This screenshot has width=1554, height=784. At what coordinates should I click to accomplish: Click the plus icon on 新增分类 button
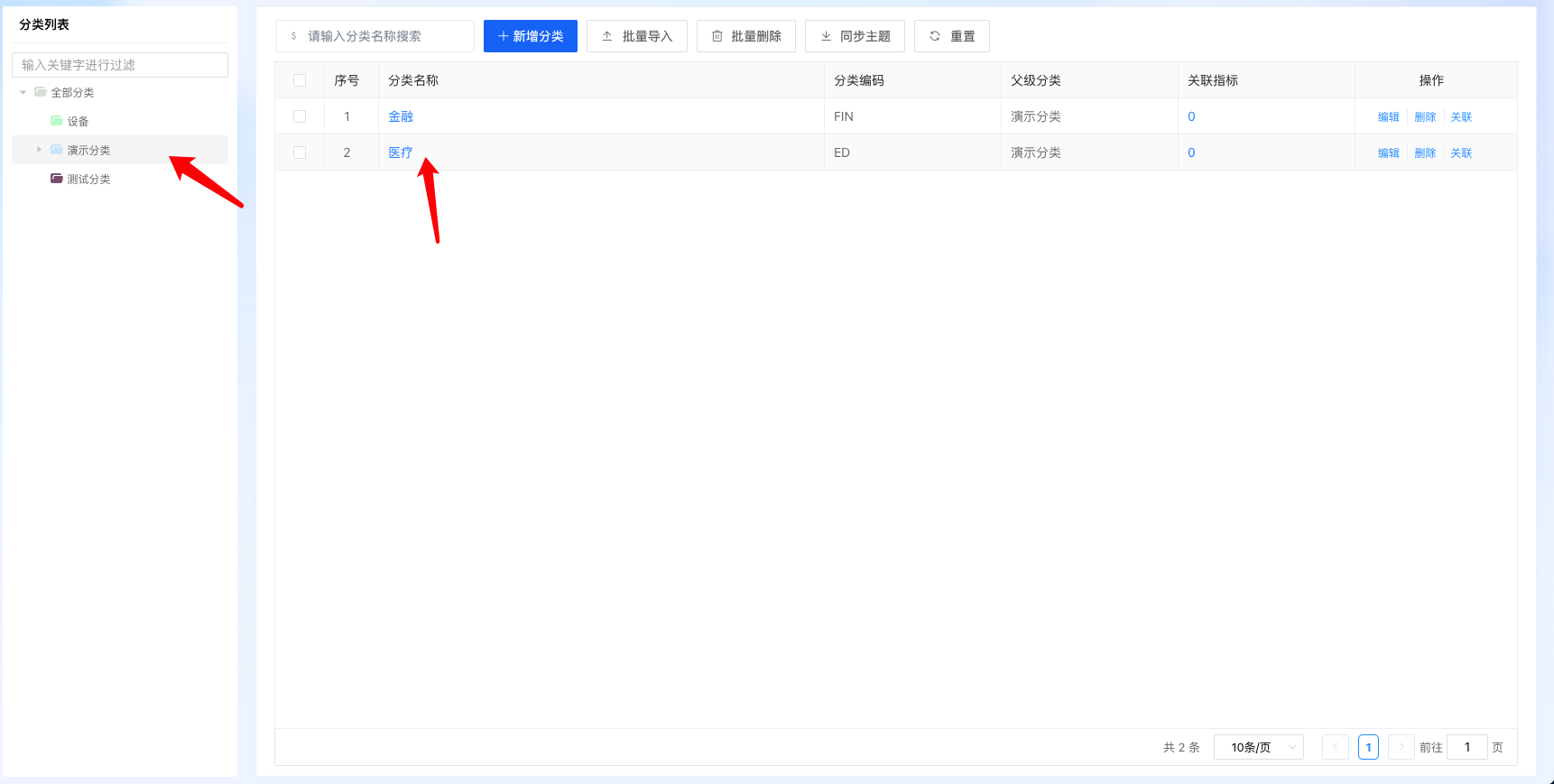[x=503, y=36]
